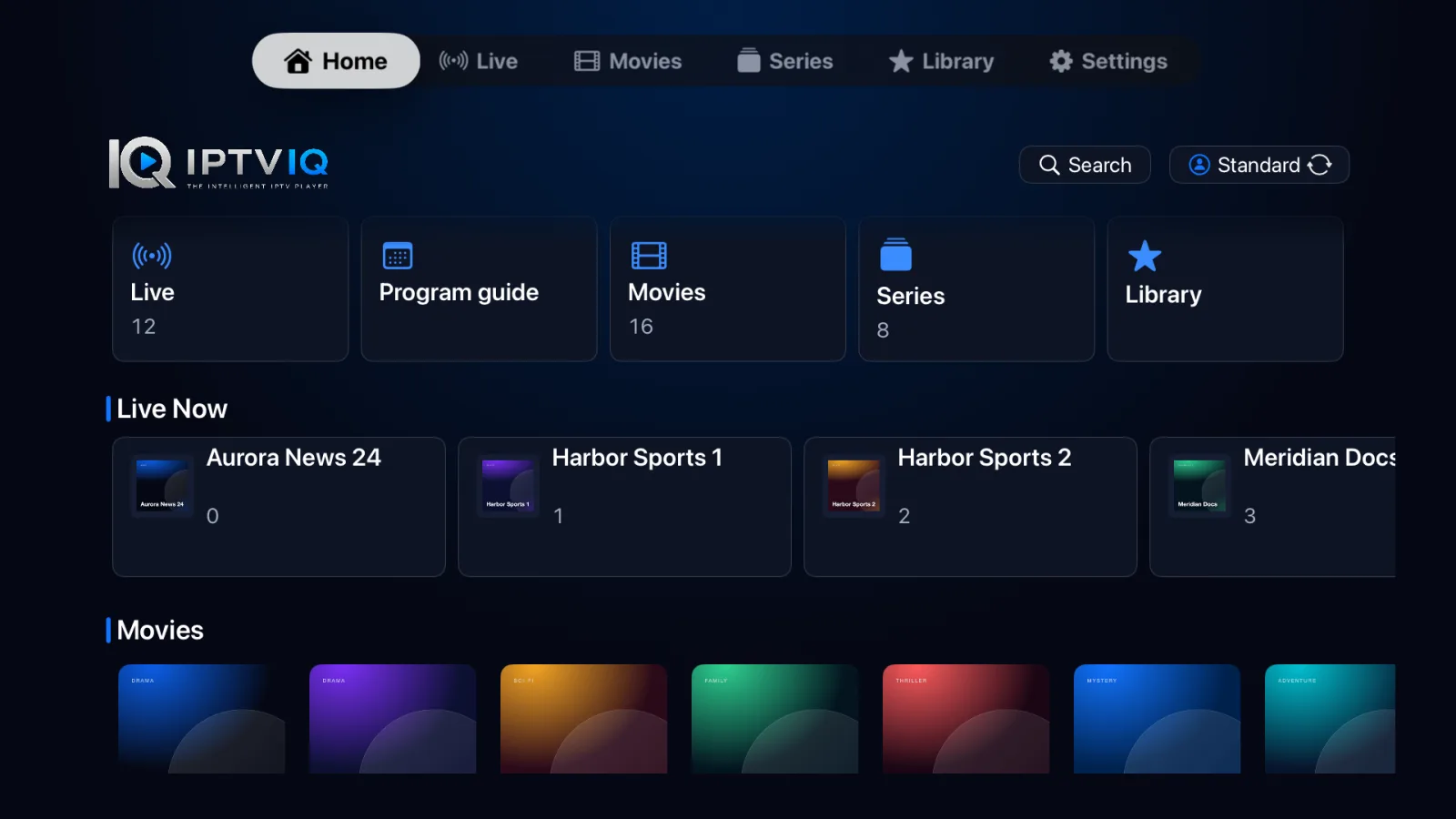The height and width of the screenshot is (819, 1456).
Task: Click the Live Now section heading
Action: tap(172, 409)
